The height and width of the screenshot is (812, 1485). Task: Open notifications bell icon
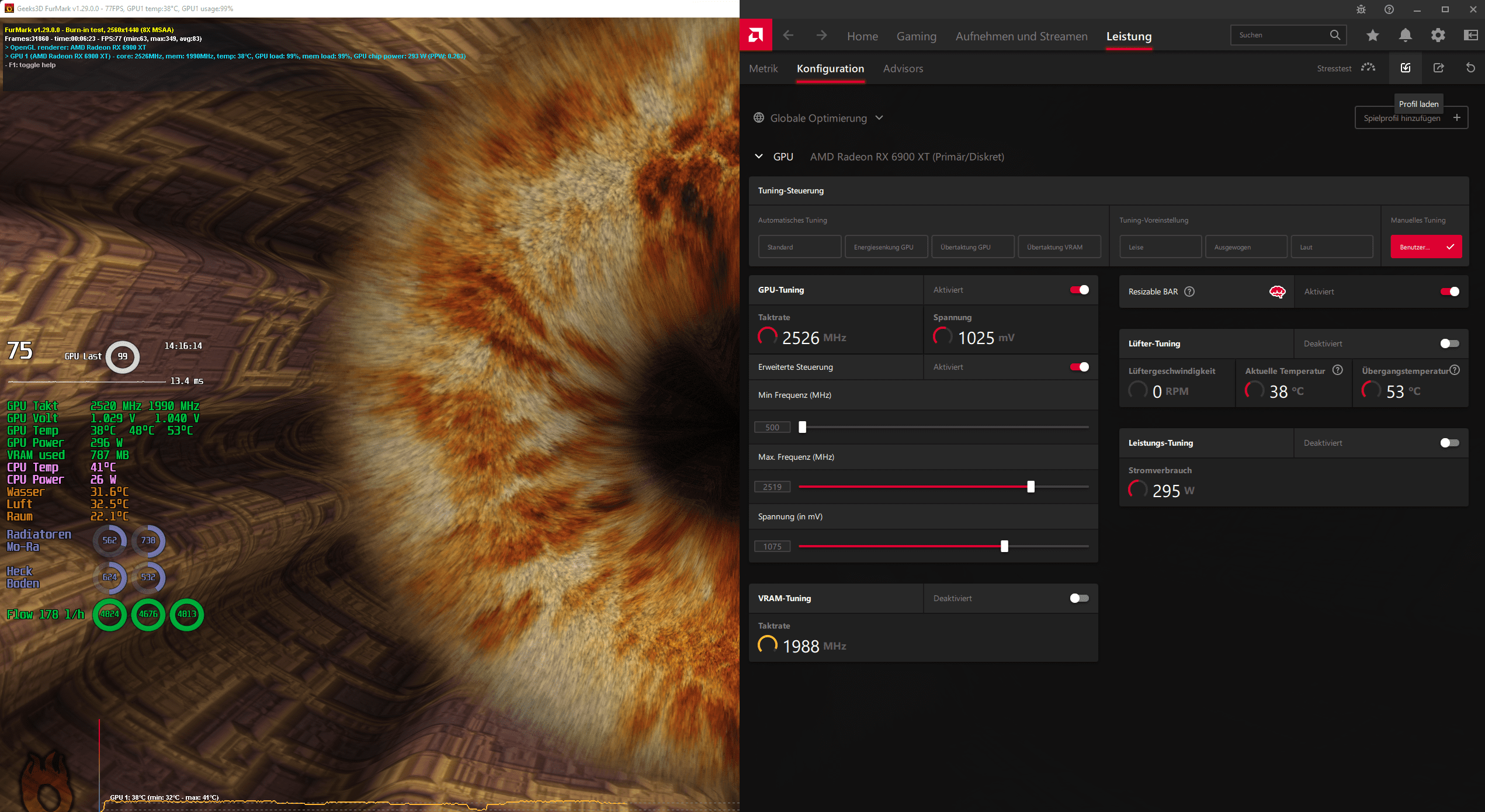click(1406, 36)
